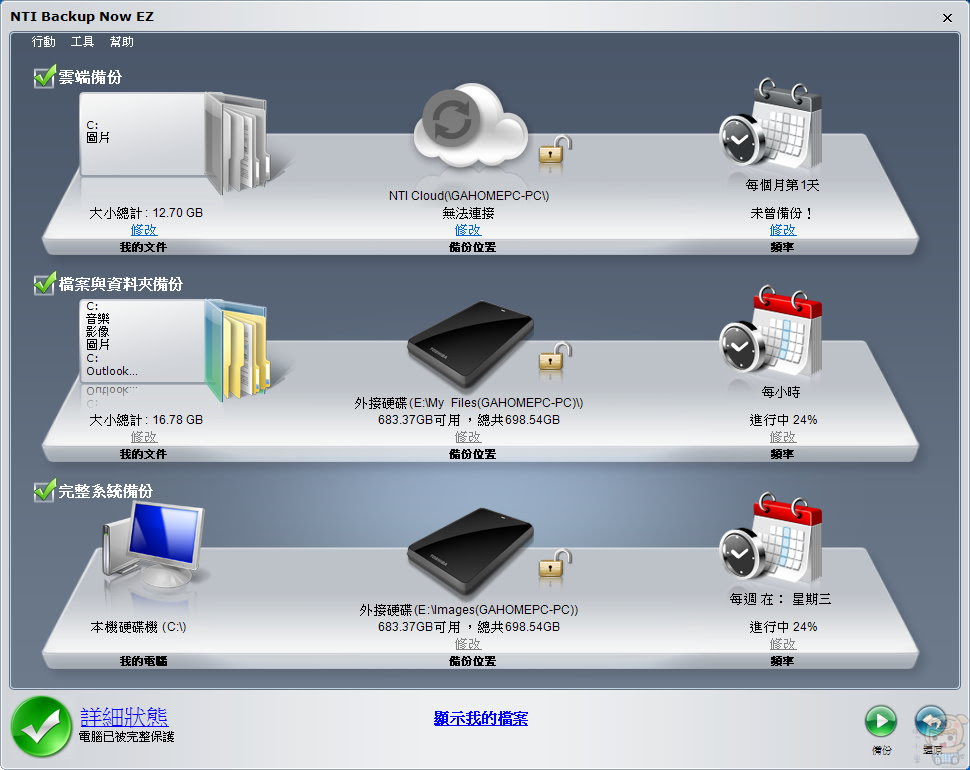Click the 每個月第1天 calendar clock icon
The height and width of the screenshot is (770, 970).
pyautogui.click(x=771, y=123)
